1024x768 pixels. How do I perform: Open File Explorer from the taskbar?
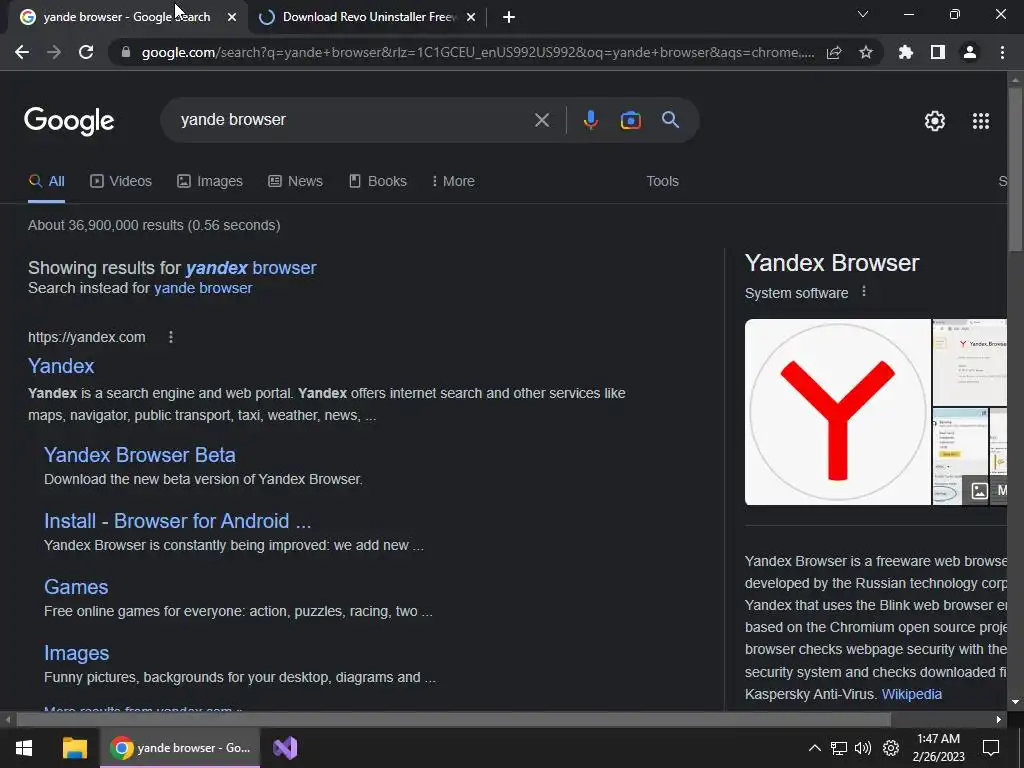click(74, 748)
